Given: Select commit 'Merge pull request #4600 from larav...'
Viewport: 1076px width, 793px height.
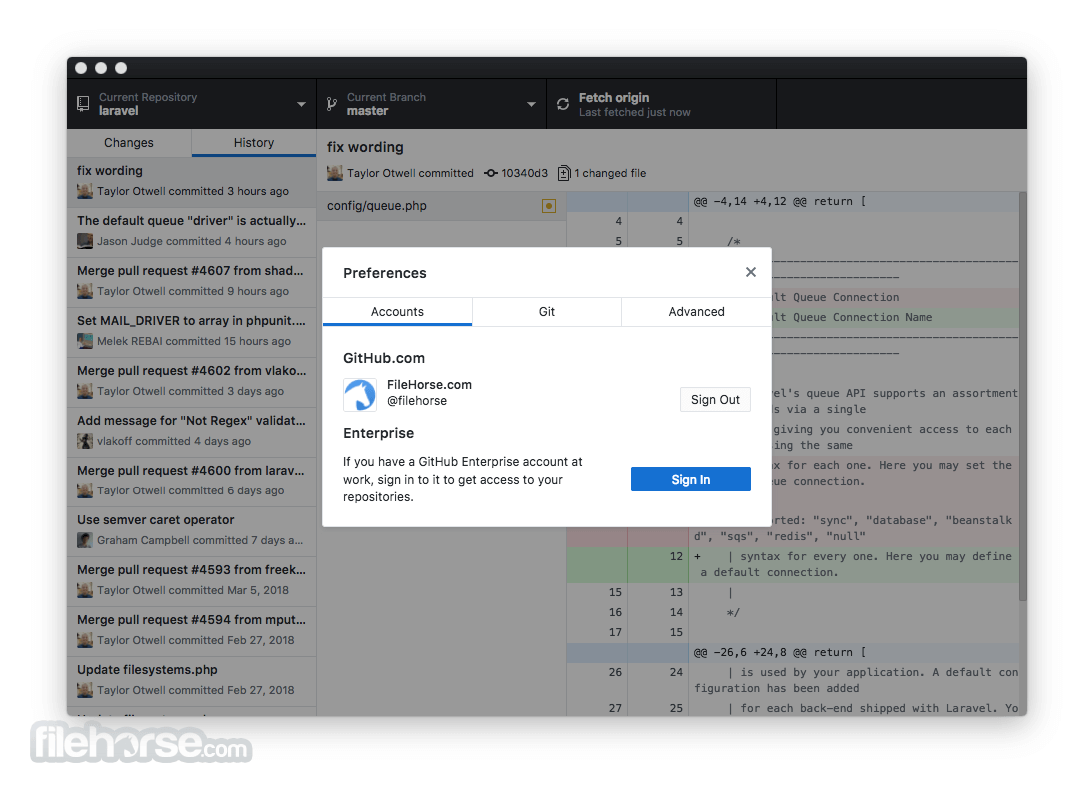Looking at the screenshot, I should coord(191,482).
